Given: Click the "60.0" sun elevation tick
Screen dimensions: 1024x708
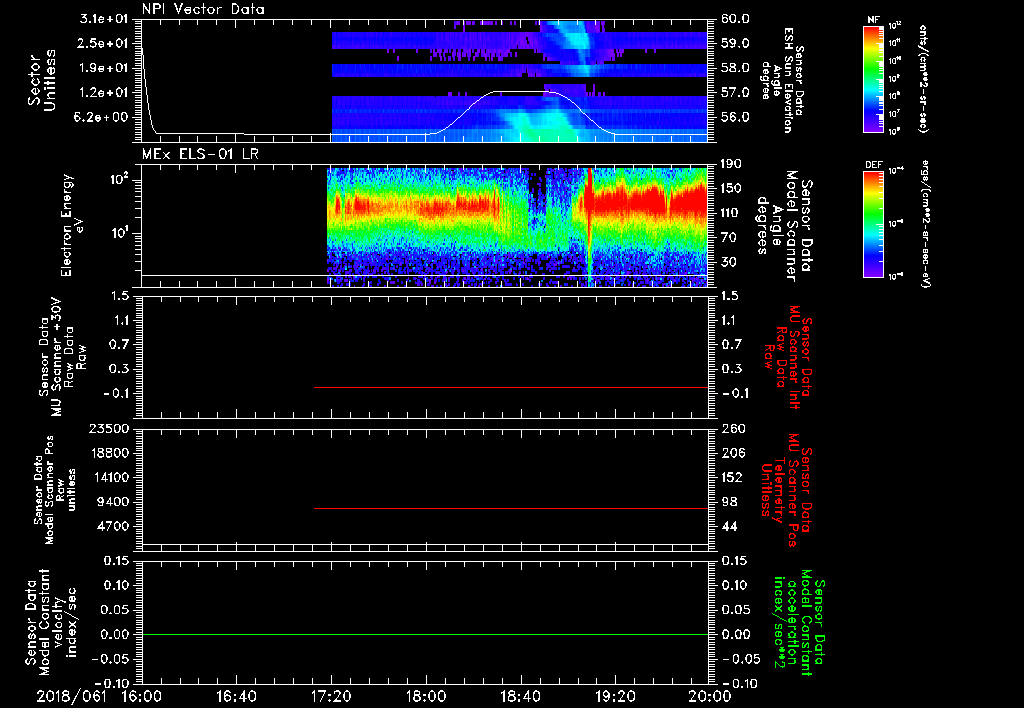Looking at the screenshot, I should (x=735, y=19).
